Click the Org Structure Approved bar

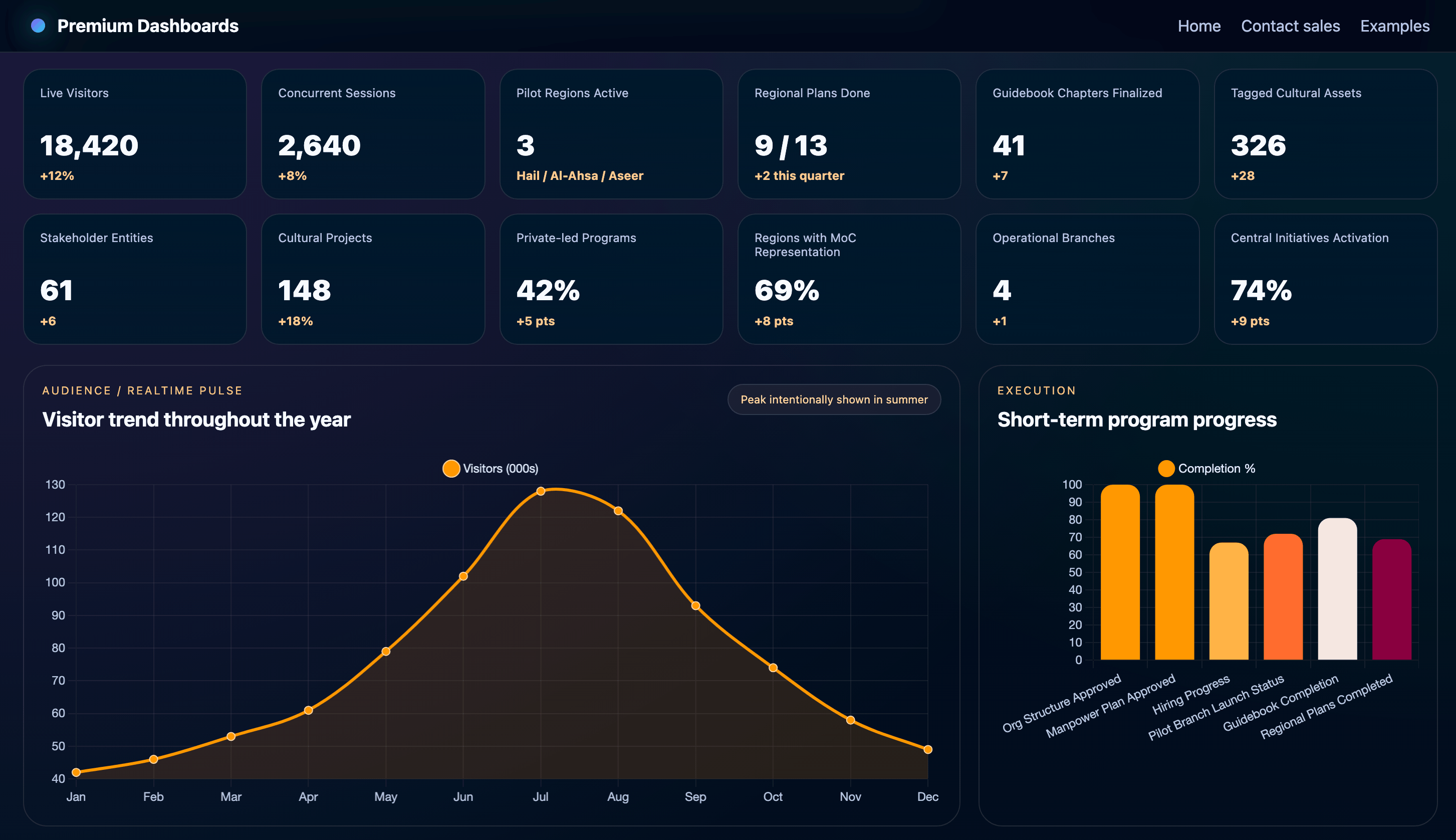[1120, 572]
